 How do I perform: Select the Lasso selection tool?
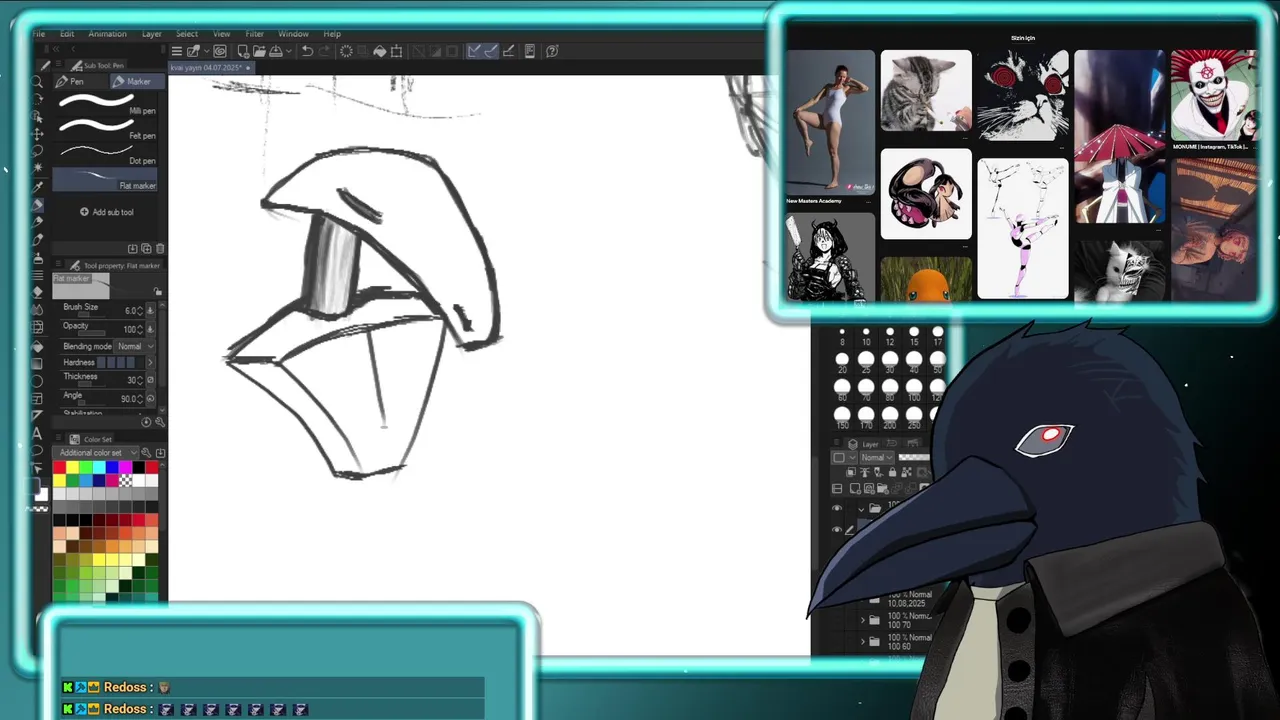(38, 151)
